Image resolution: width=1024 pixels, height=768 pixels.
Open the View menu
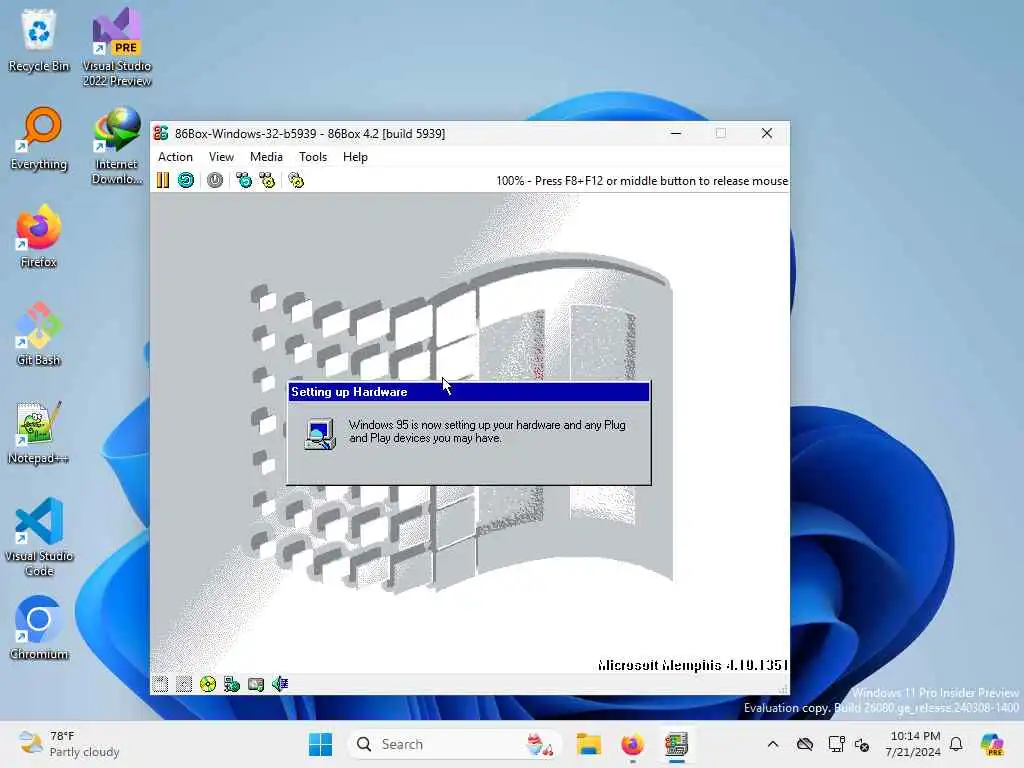coord(221,157)
